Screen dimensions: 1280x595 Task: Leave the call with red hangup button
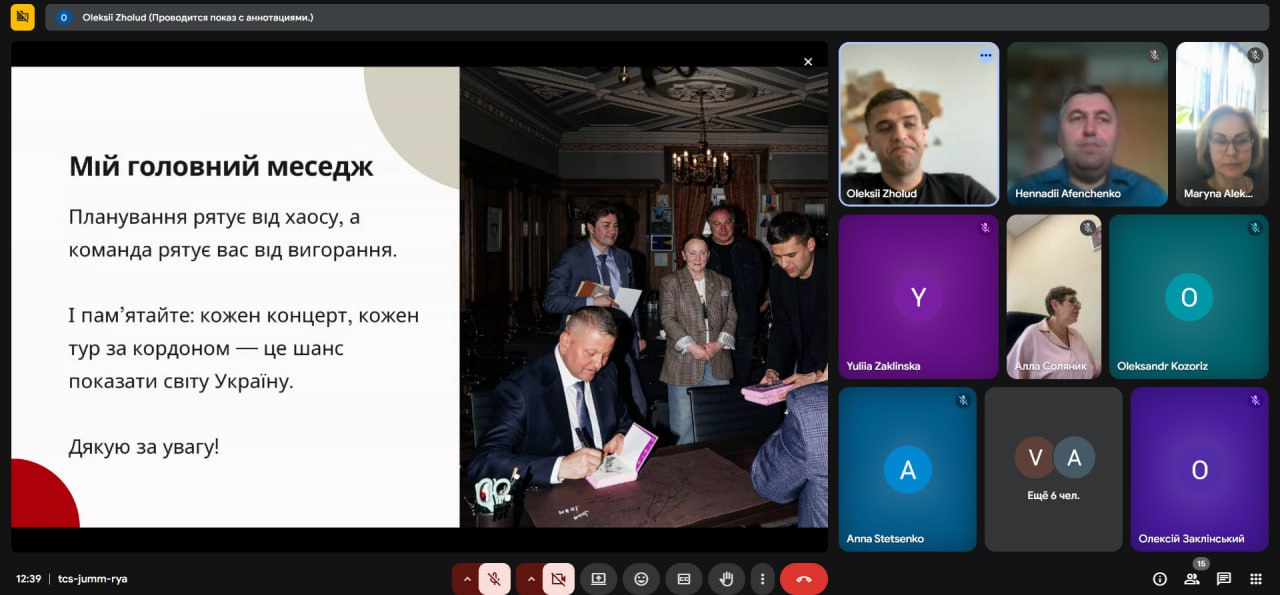tap(803, 579)
